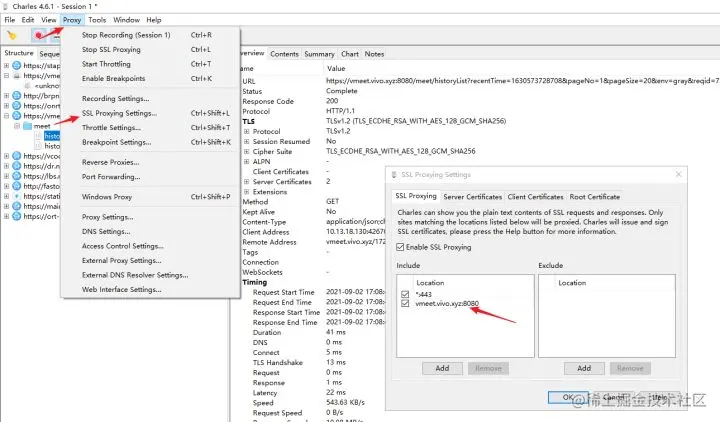
Task: Open the Client Certificates dialog tab
Action: 535,197
